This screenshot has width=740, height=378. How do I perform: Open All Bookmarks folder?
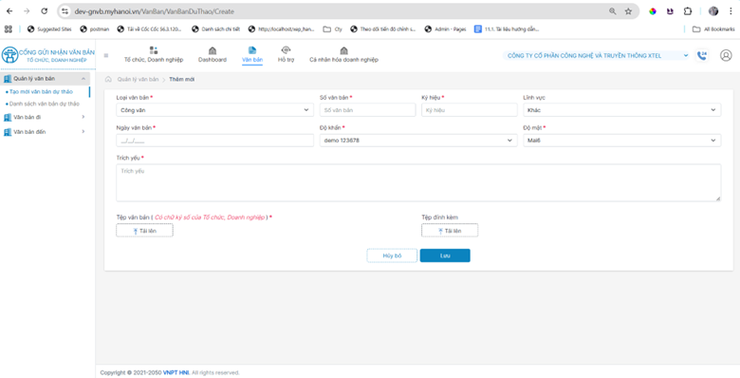(x=714, y=29)
